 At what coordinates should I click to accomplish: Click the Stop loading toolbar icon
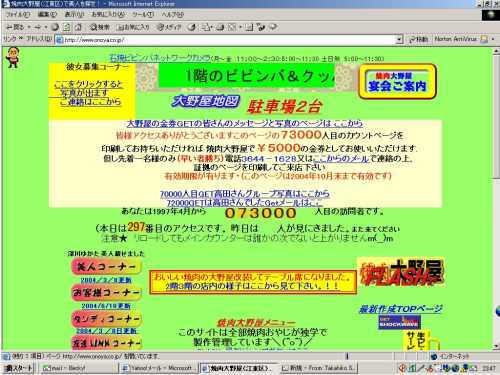point(55,27)
